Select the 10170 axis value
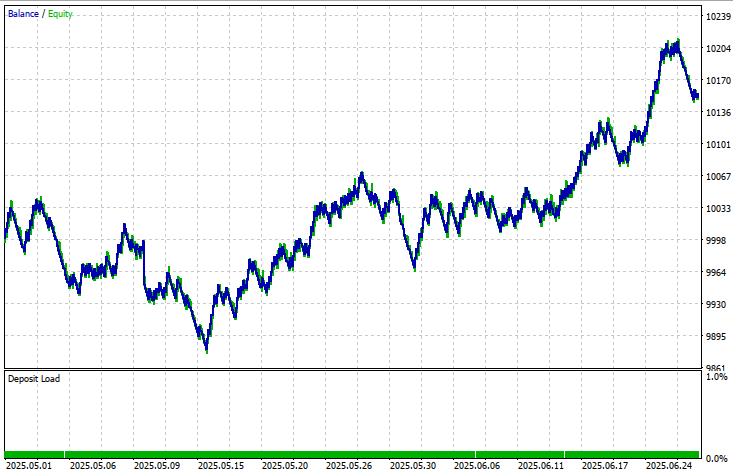Image resolution: width=733 pixels, height=474 pixels. [x=718, y=81]
